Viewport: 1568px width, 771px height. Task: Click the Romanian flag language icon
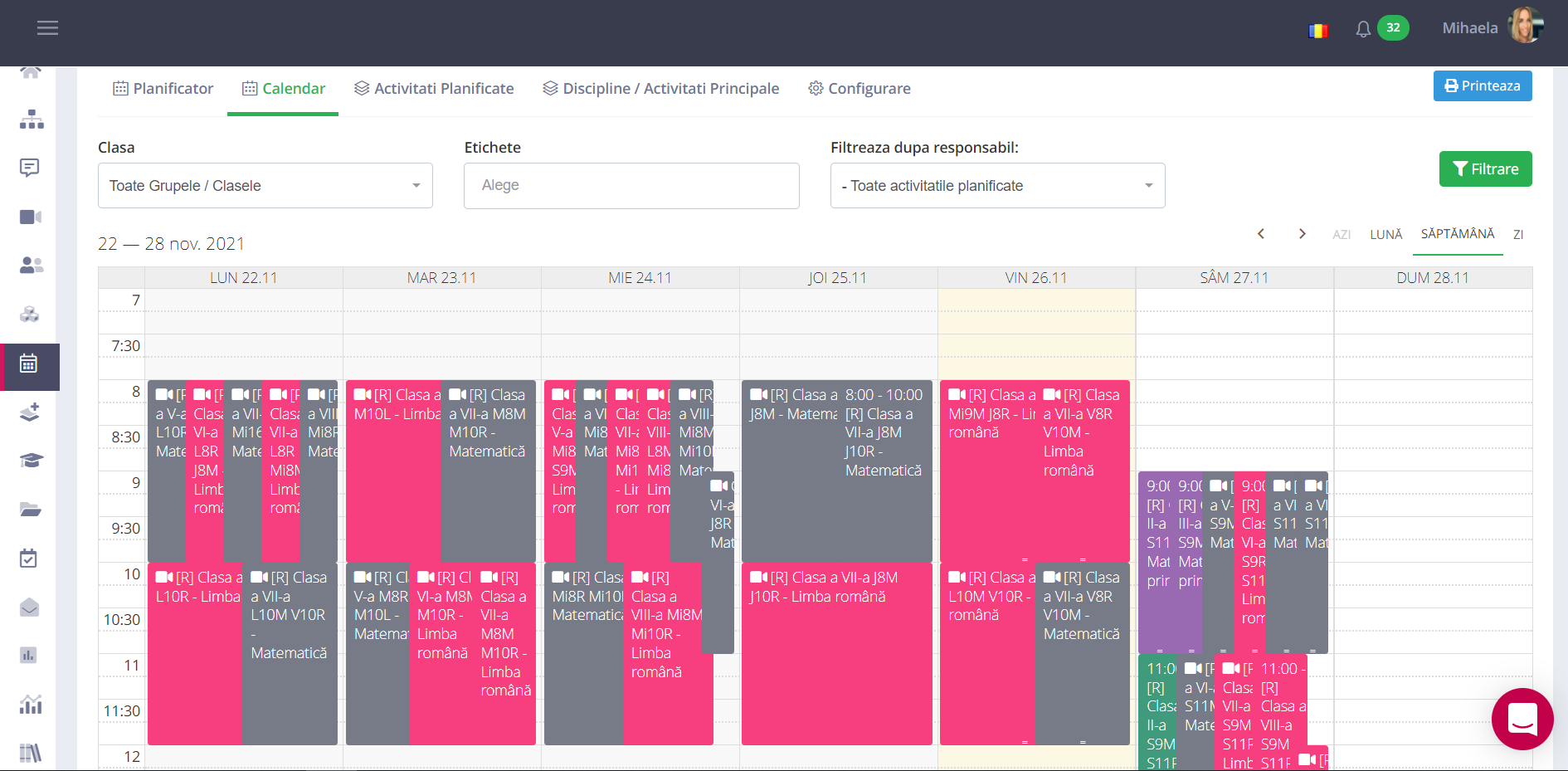pyautogui.click(x=1318, y=31)
